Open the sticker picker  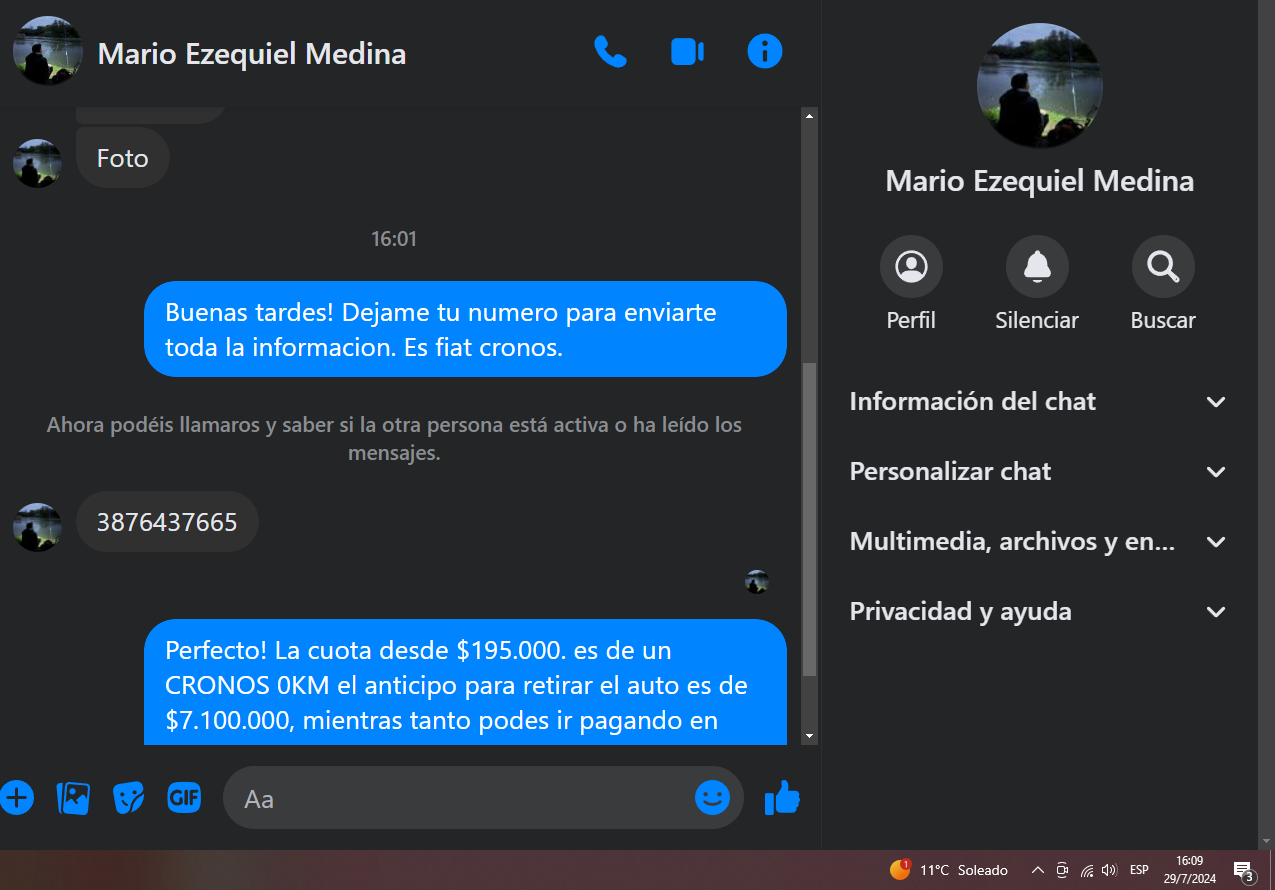click(128, 798)
